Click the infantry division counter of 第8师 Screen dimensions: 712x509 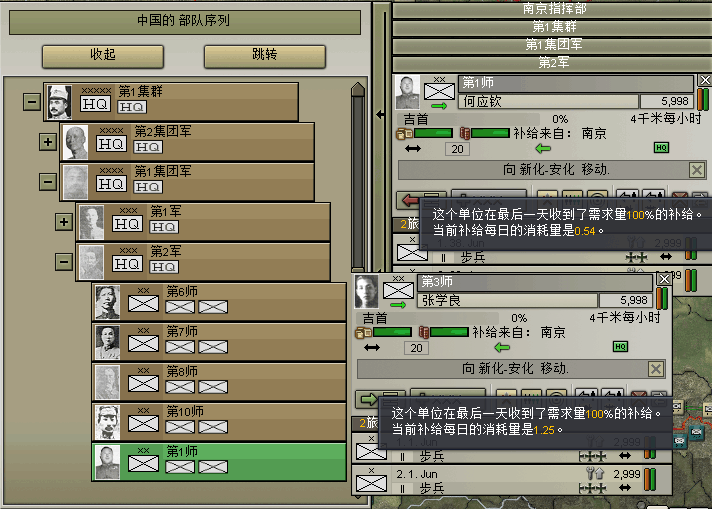pyautogui.click(x=143, y=384)
